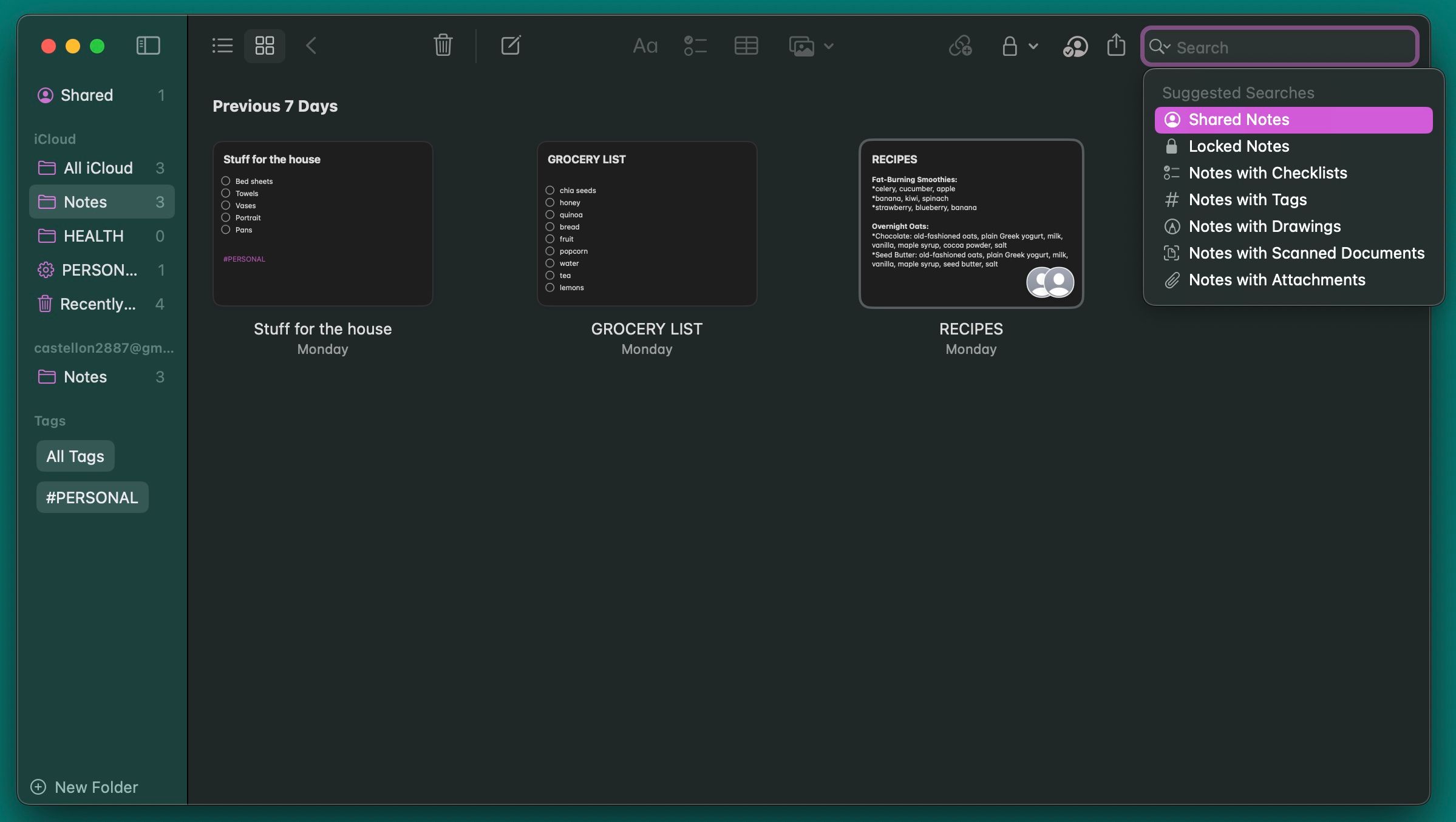Insert a checklist using the checklist icon
The height and width of the screenshot is (822, 1456).
click(695, 46)
